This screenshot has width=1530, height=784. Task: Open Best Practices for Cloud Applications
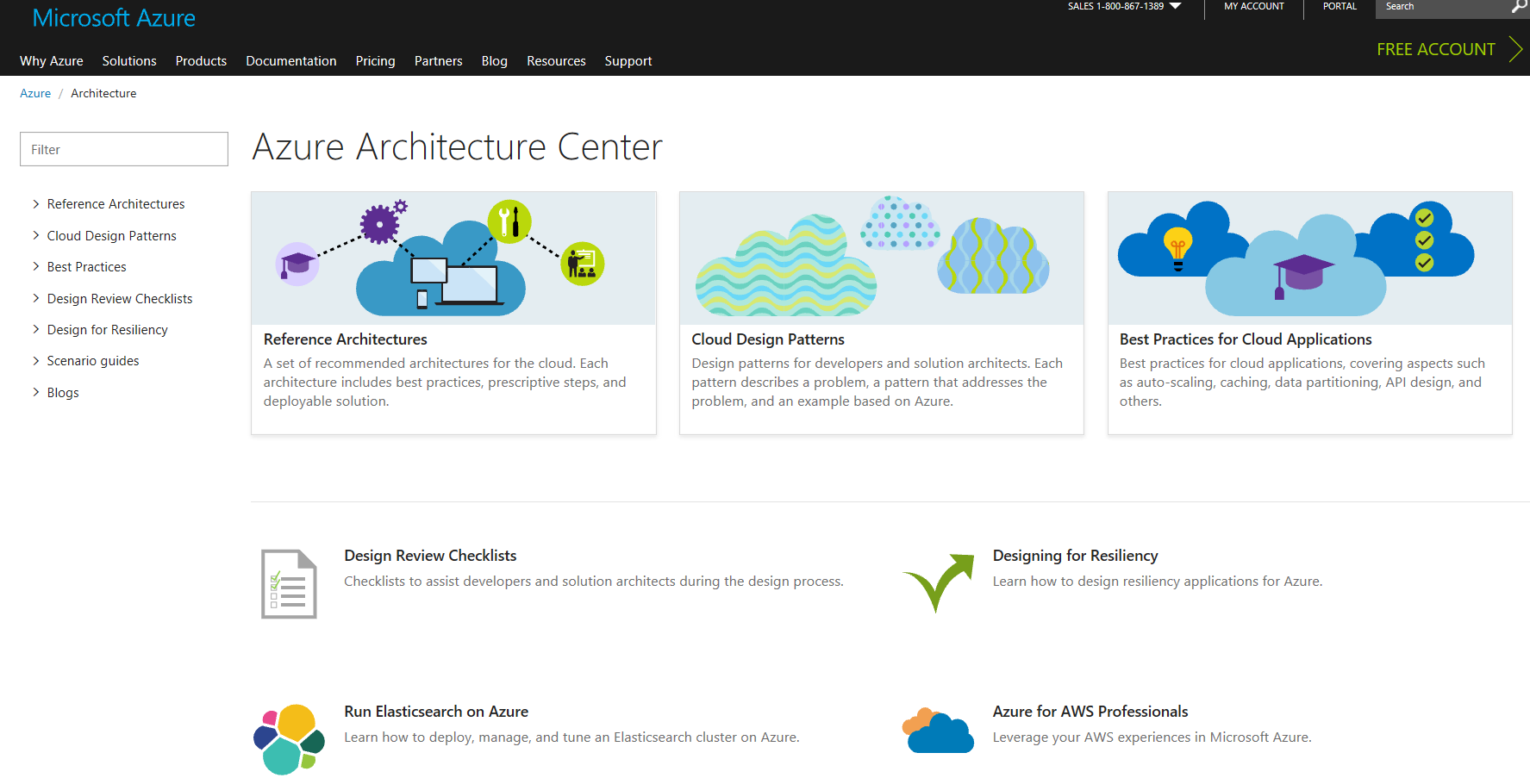point(1245,339)
